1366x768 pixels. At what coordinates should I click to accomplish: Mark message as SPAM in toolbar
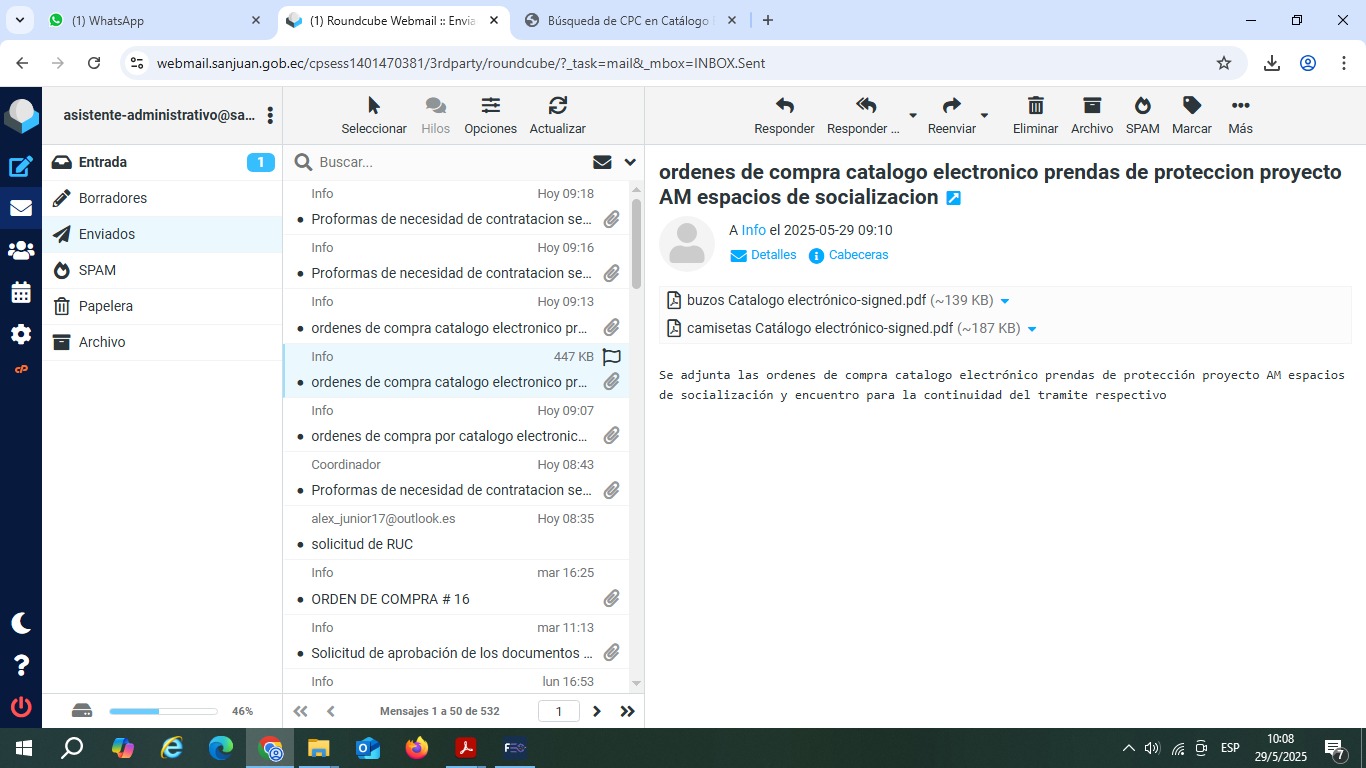(x=1142, y=115)
